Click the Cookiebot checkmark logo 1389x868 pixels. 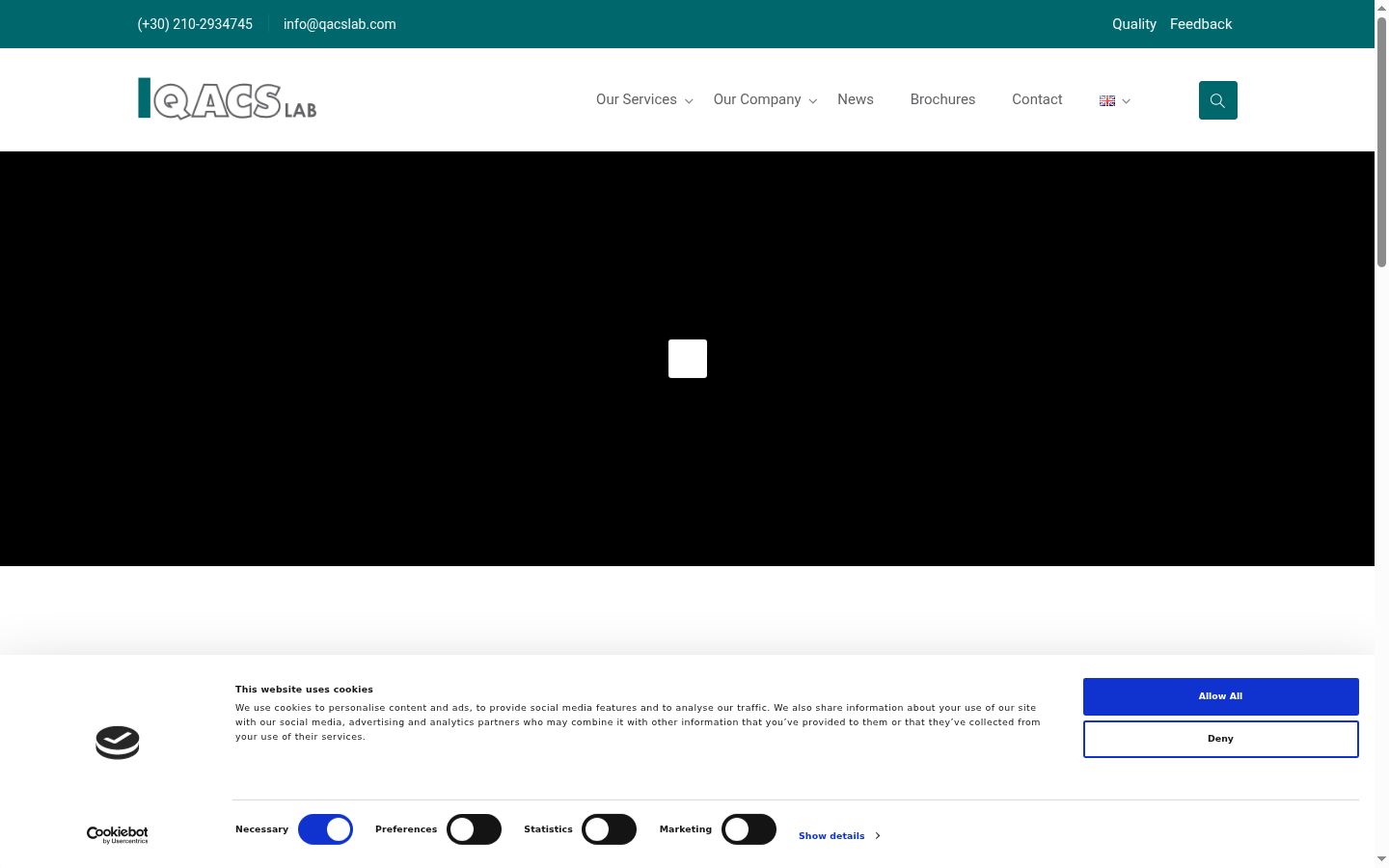pos(118,743)
